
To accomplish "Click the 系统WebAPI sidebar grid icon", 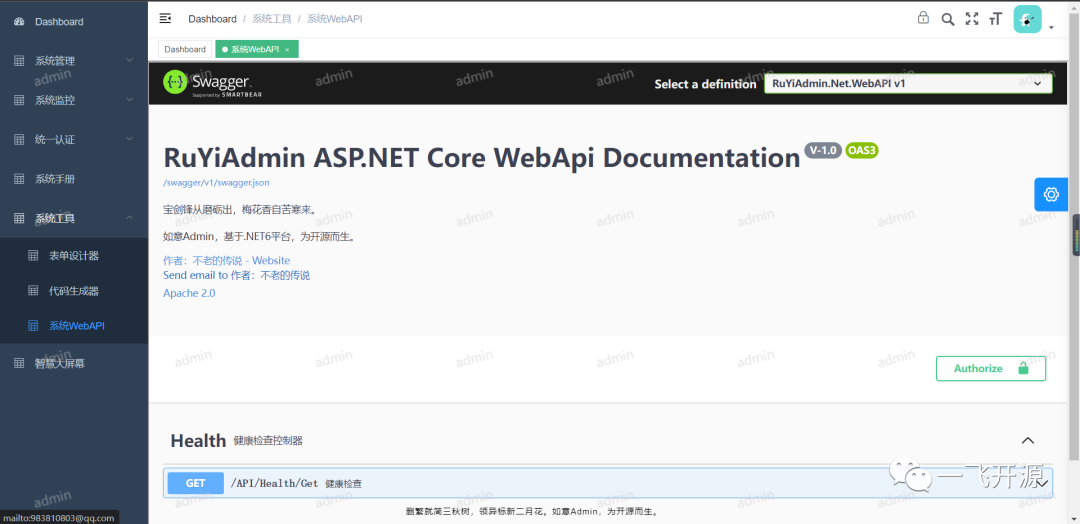I will click(33, 326).
